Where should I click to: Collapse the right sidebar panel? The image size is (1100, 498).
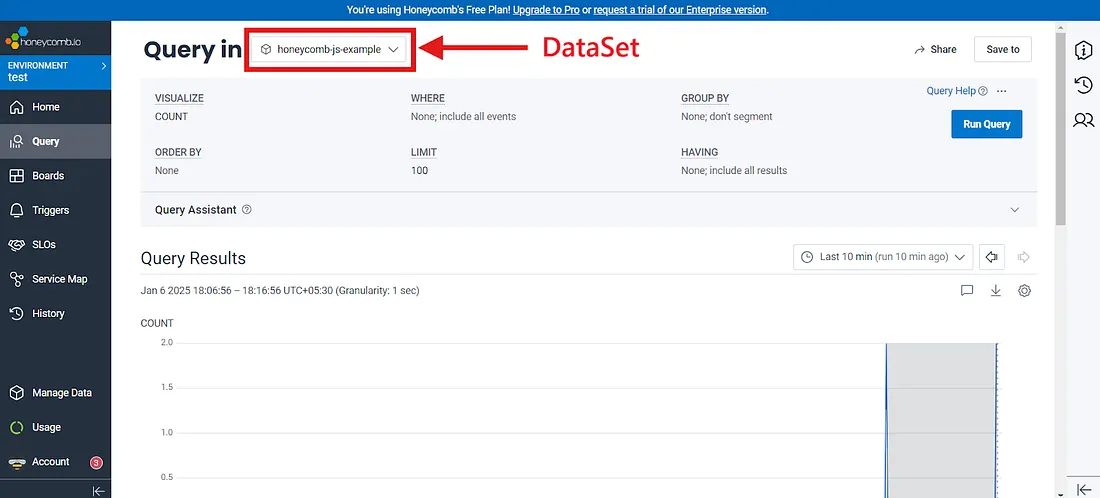click(1083, 489)
